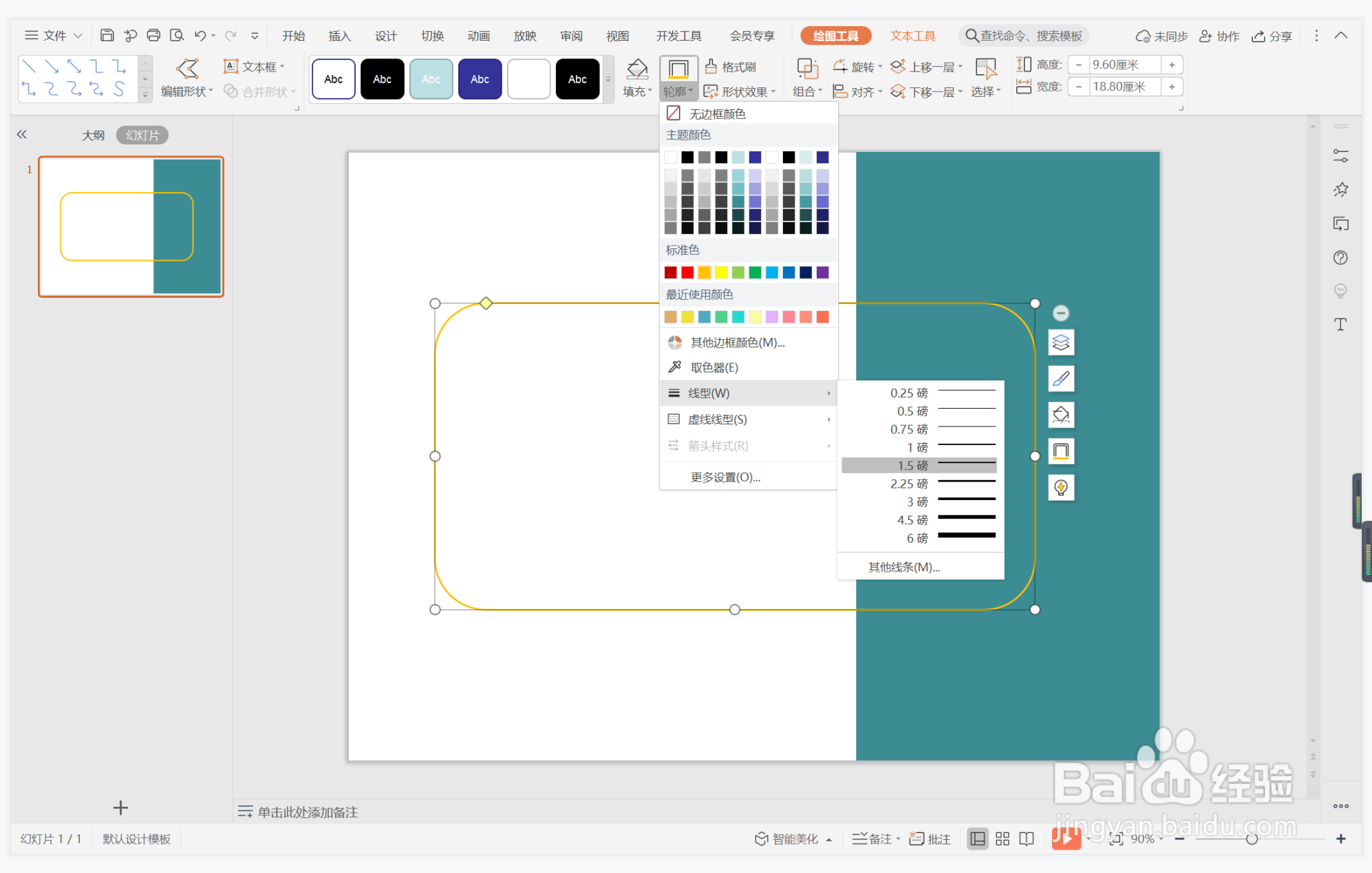Click the floating brush style icon

tap(1060, 379)
